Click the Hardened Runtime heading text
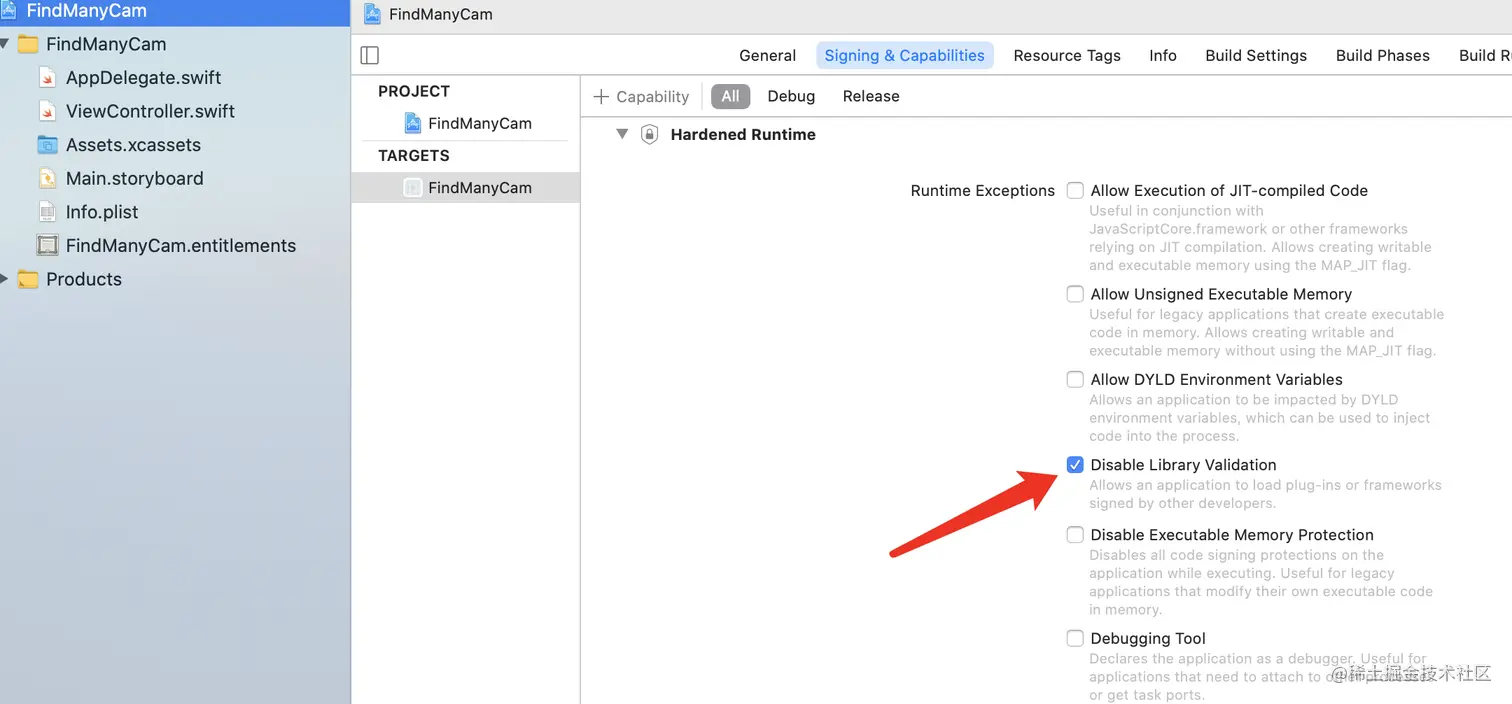The image size is (1512, 704). [743, 134]
